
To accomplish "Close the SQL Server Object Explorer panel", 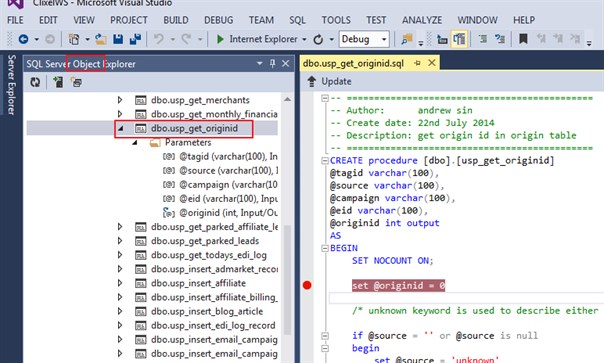I will tap(285, 64).
